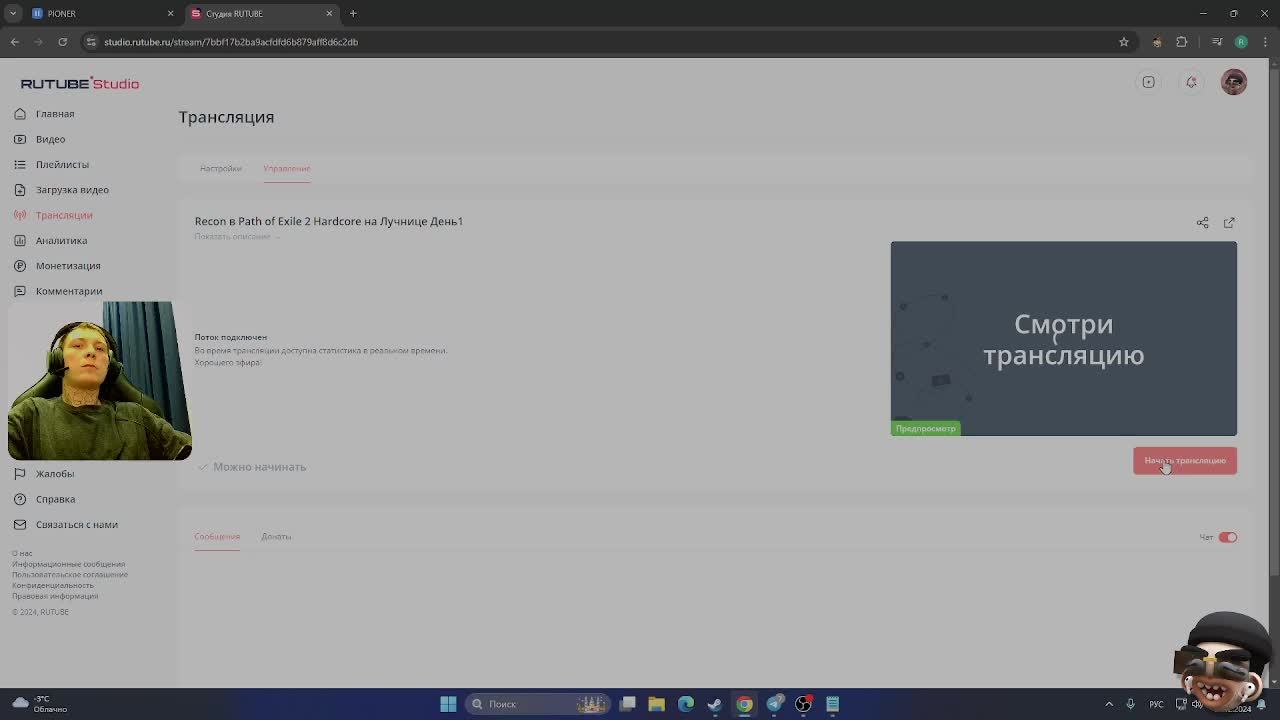Click the RUTUBE Studio logo

[x=80, y=83]
